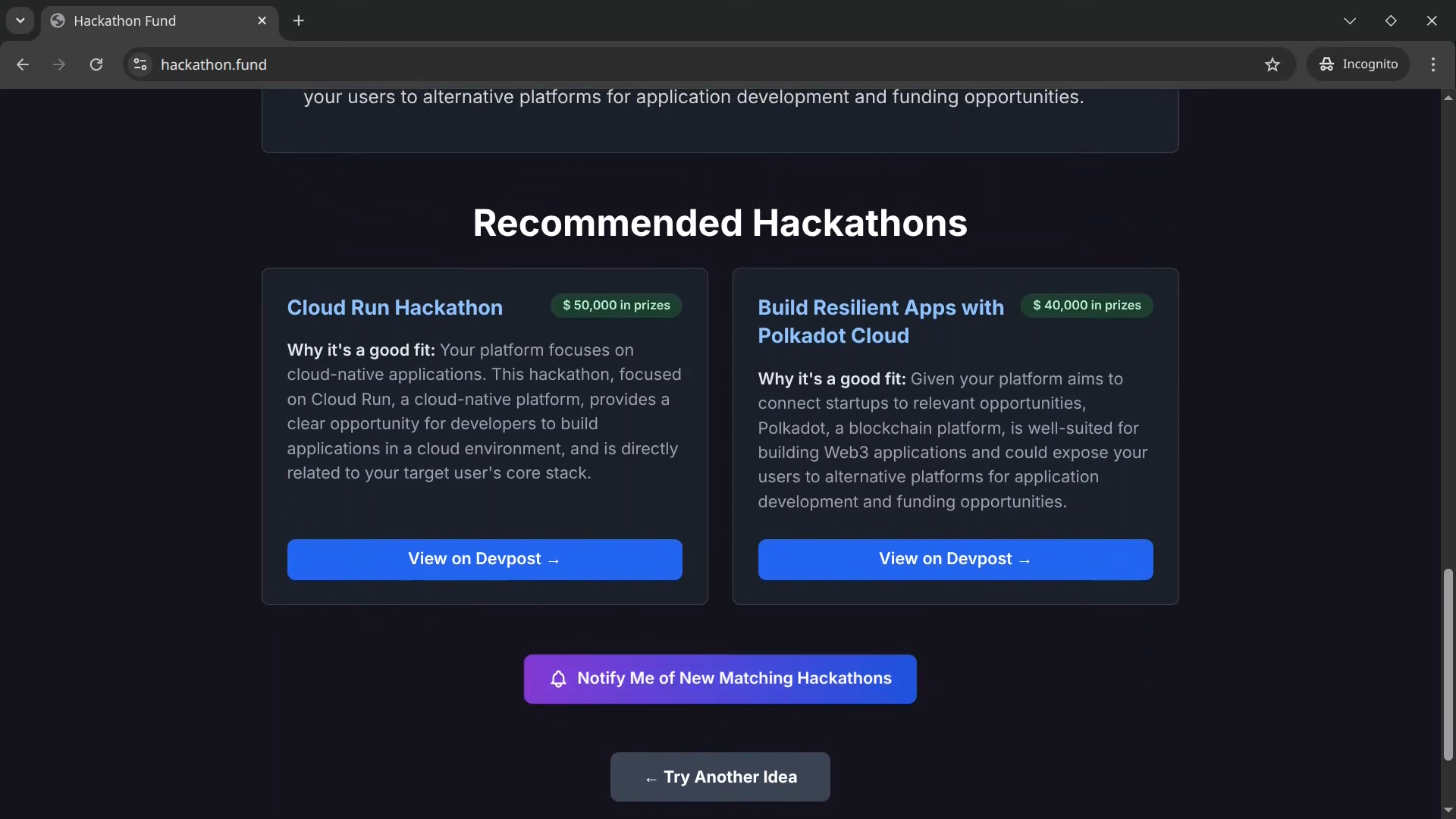Click Notify Me of New Matching Hackathons
This screenshot has height=819, width=1456.
(x=720, y=679)
